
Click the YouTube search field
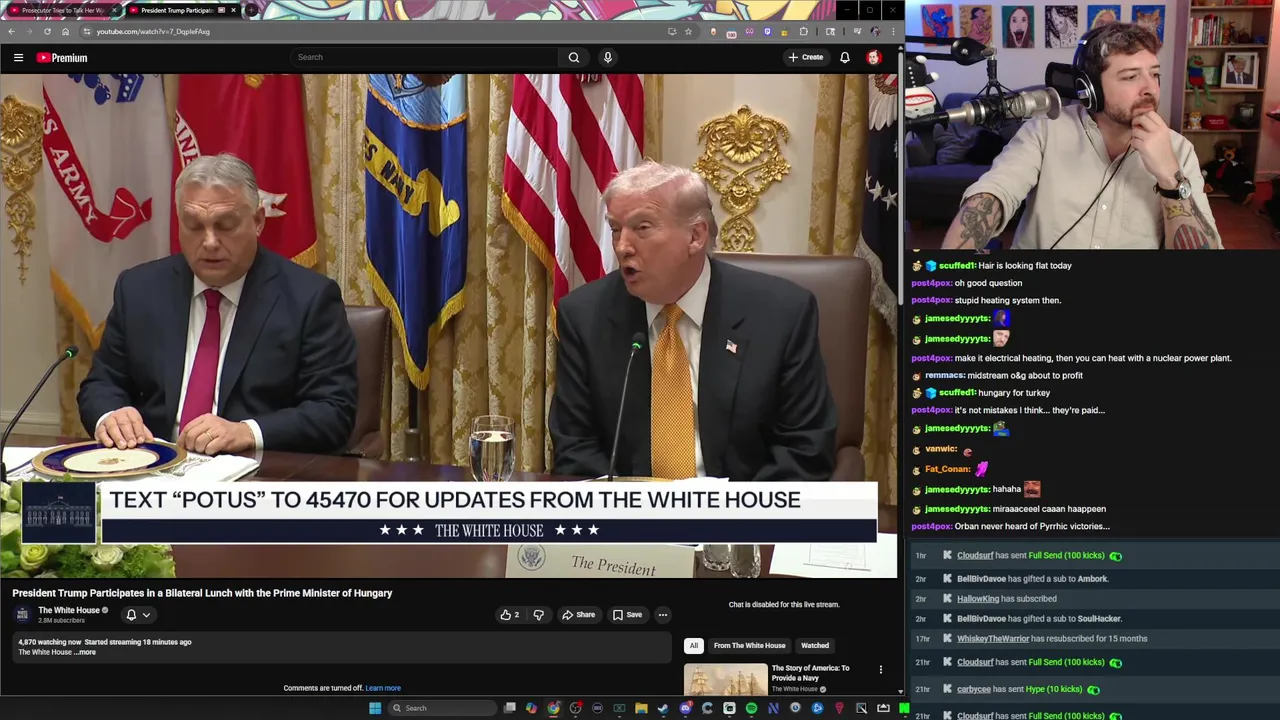coord(425,57)
